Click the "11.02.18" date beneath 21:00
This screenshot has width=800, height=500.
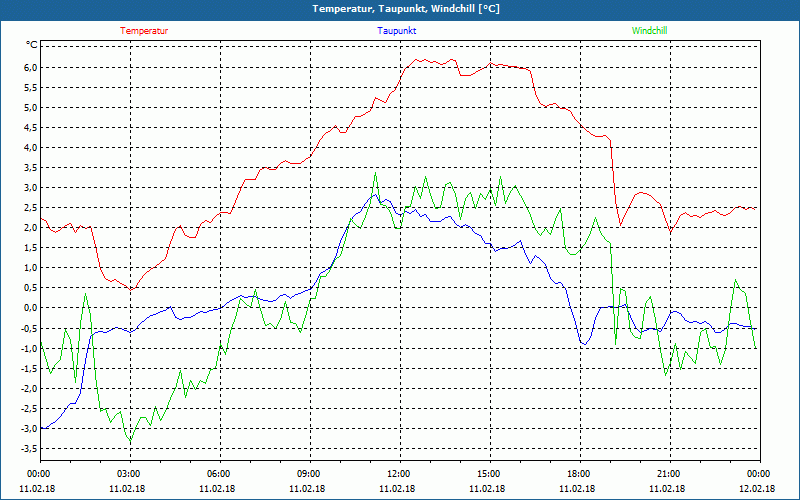coord(667,488)
